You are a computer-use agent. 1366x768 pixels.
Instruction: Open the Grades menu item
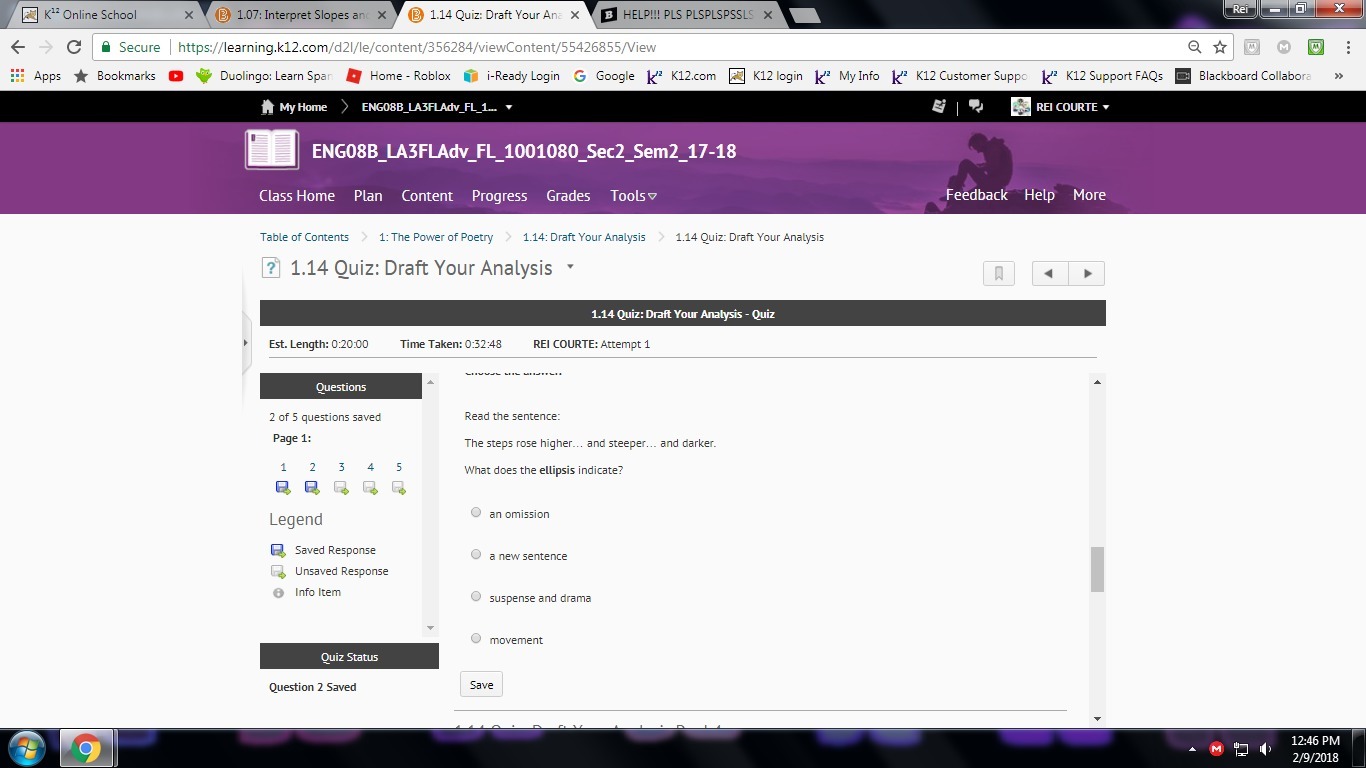click(568, 196)
